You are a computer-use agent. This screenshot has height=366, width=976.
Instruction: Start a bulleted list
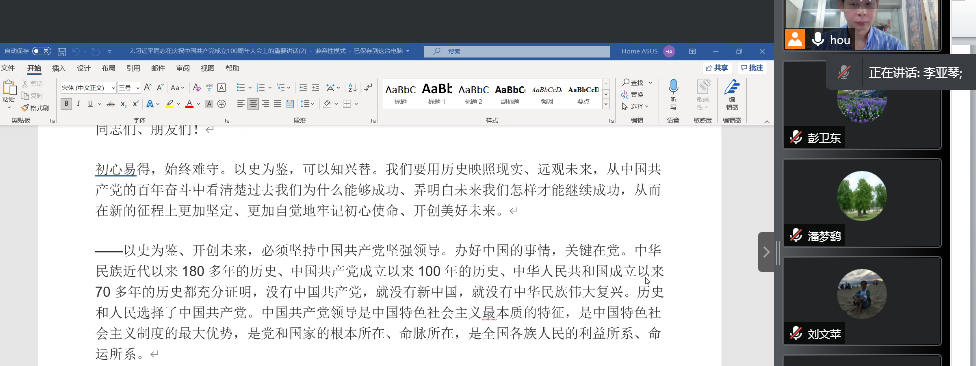(241, 88)
